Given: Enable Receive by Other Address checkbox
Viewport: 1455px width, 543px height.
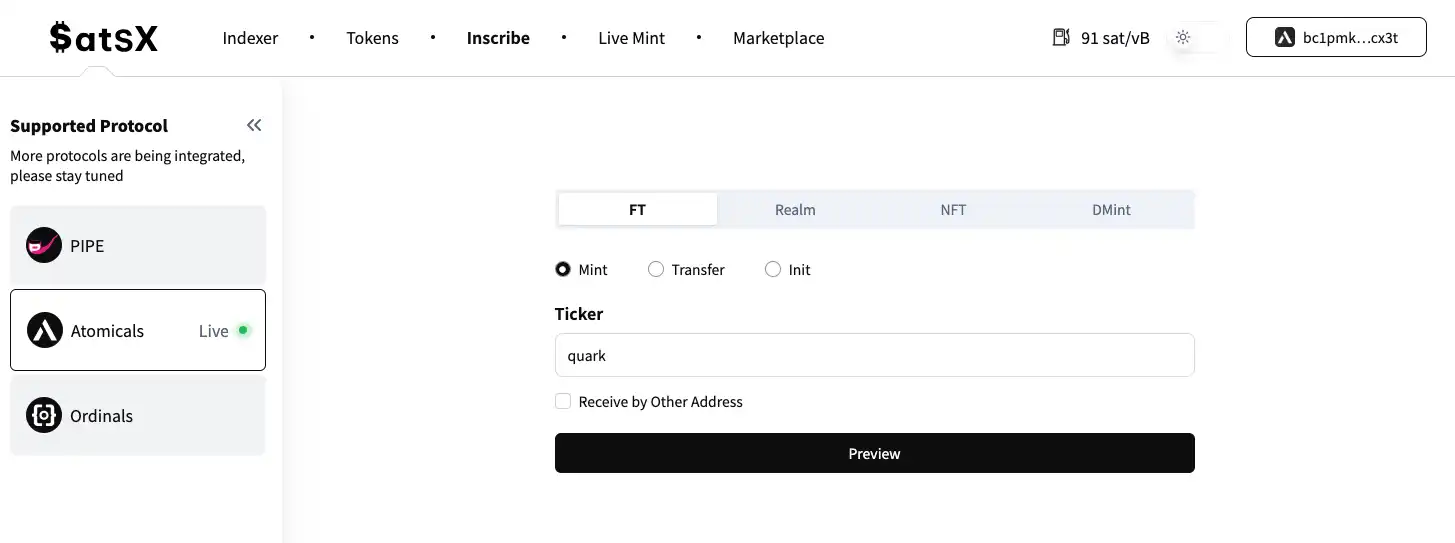Looking at the screenshot, I should click(563, 401).
